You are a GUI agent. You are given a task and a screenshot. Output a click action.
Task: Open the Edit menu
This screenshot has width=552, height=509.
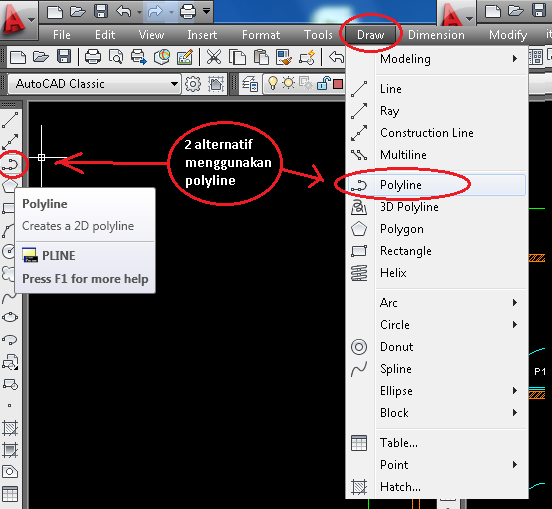105,35
